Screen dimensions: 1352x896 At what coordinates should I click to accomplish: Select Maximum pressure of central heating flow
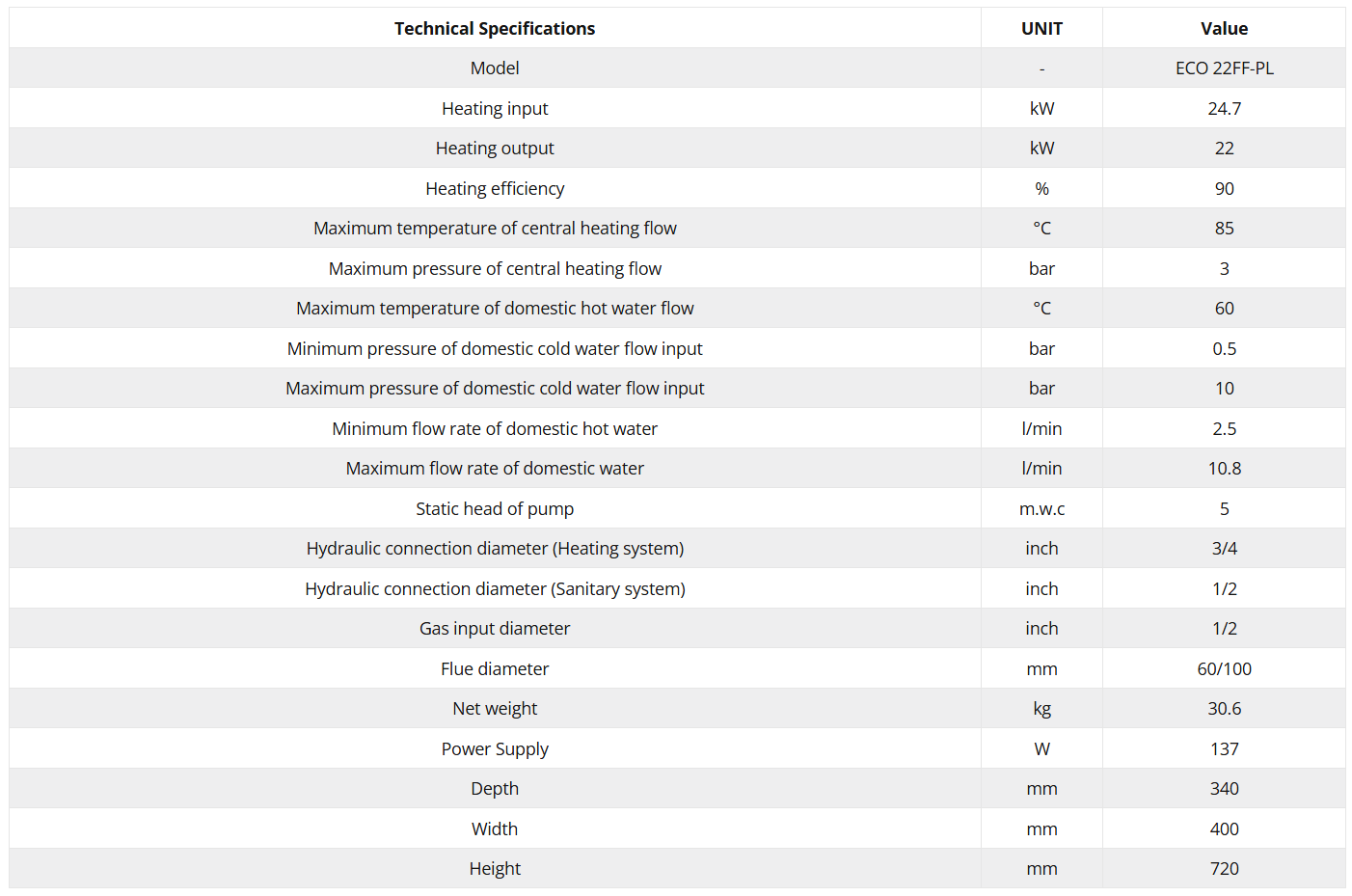pos(495,268)
